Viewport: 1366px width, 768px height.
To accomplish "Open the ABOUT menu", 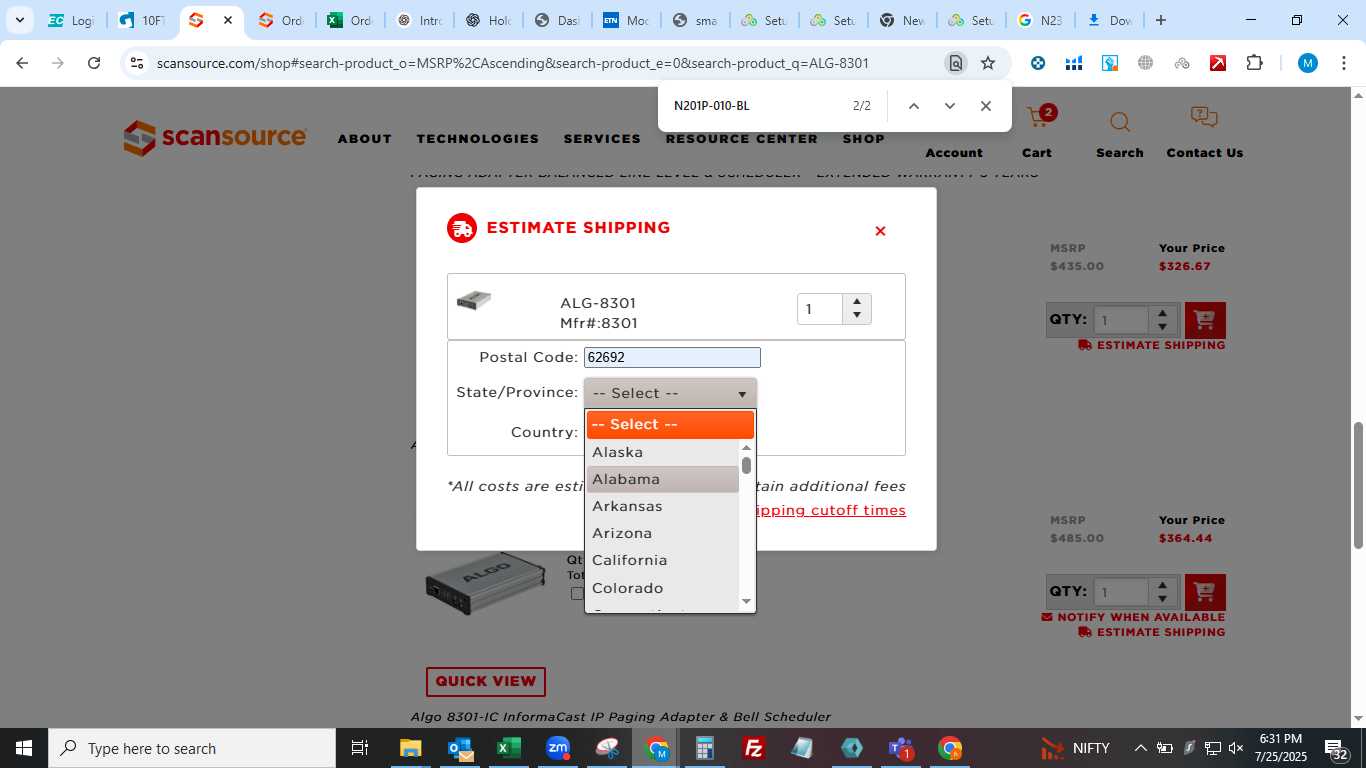I will pos(365,139).
